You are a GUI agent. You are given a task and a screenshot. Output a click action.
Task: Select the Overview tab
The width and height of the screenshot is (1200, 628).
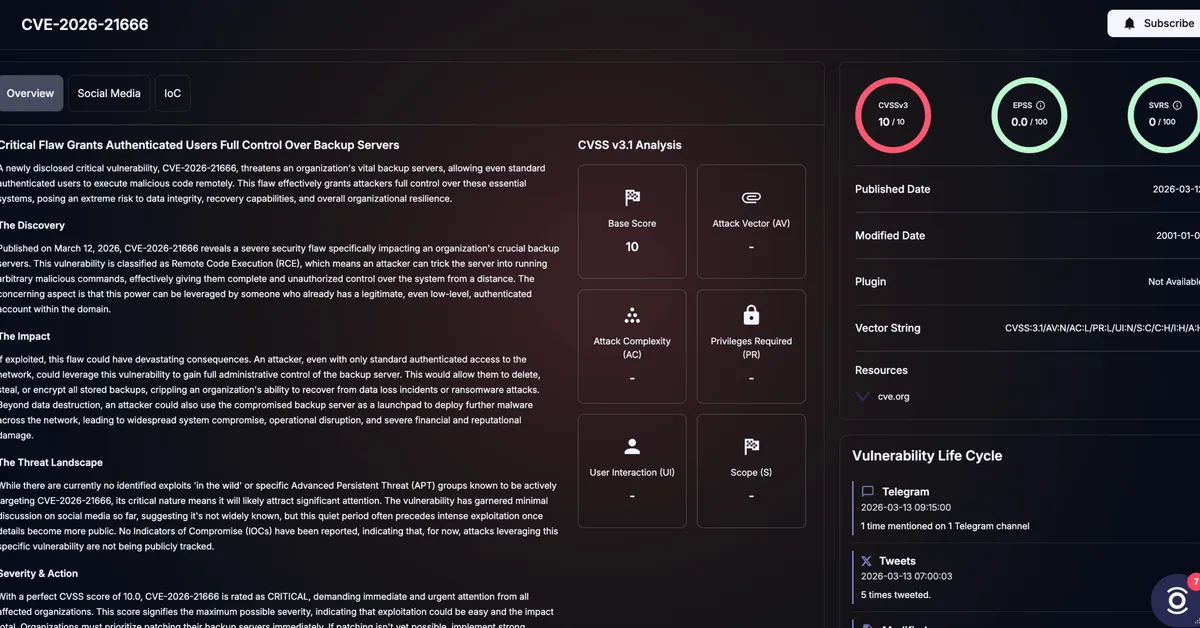[30, 93]
